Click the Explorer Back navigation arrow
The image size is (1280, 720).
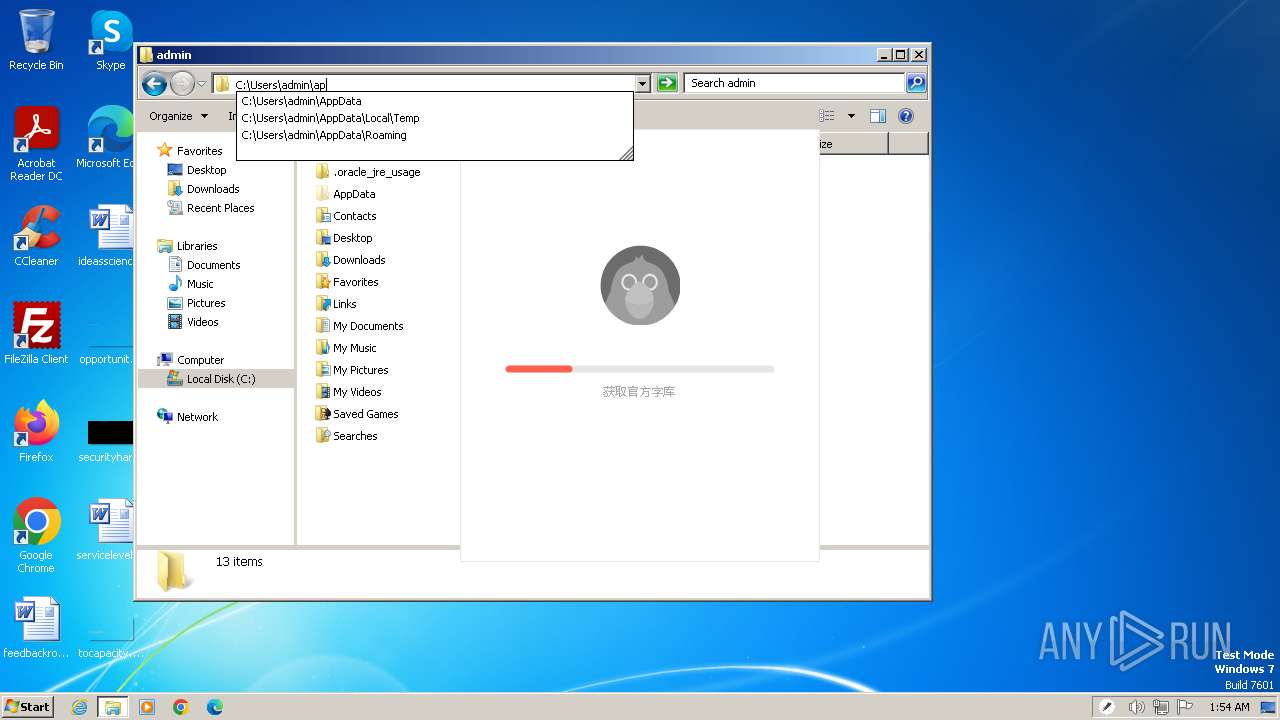click(x=154, y=83)
